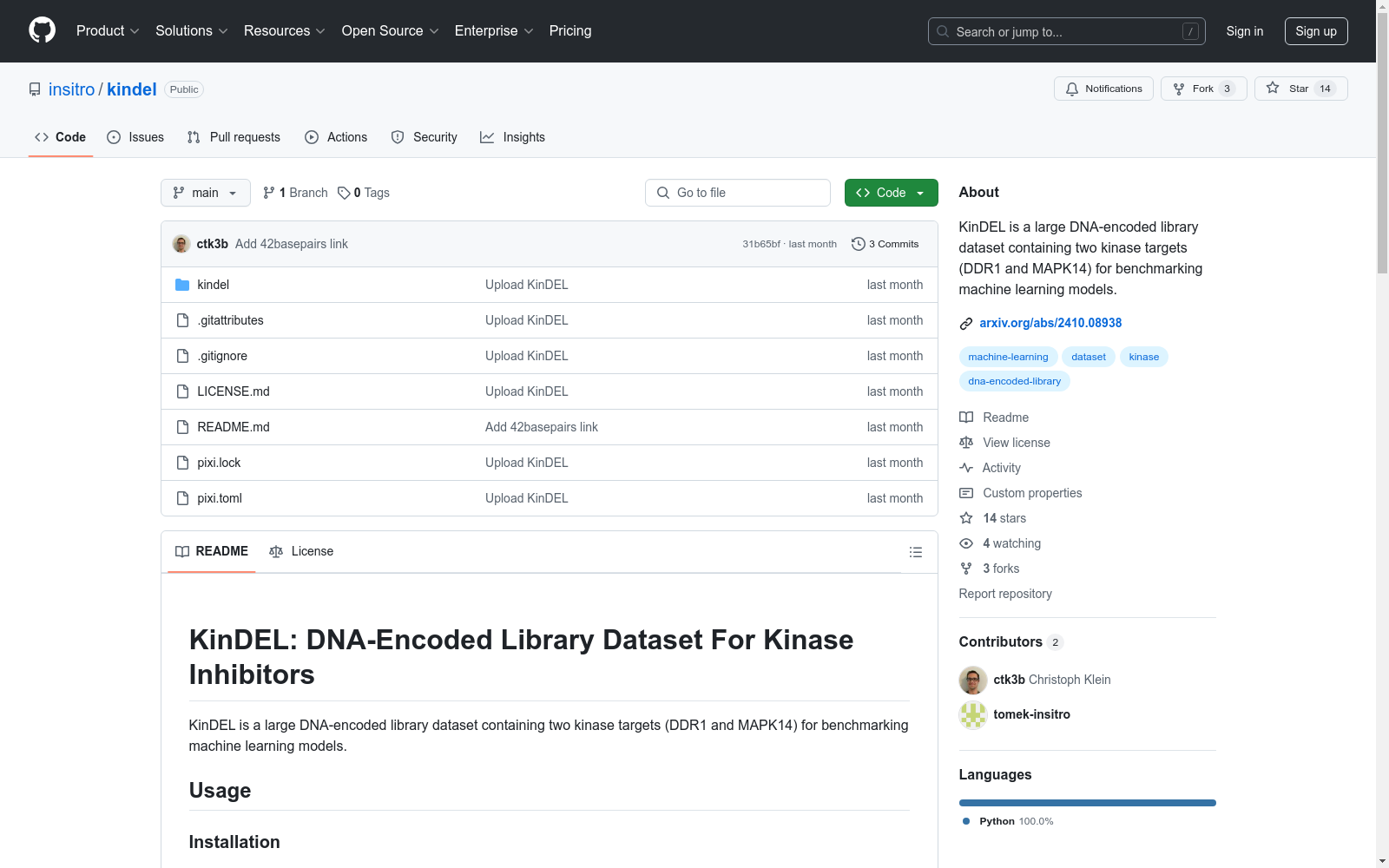This screenshot has height=868, width=1389.
Task: Click the tag icon beside 0 Tags
Action: (x=344, y=193)
